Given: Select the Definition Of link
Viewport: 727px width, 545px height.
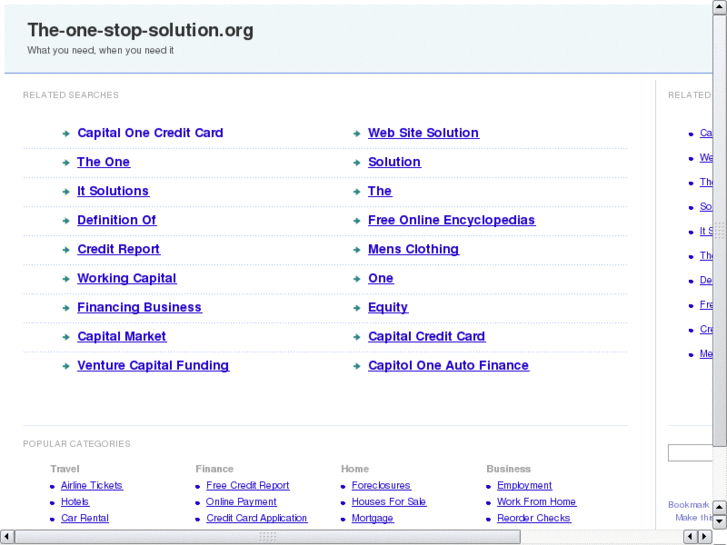Looking at the screenshot, I should [x=117, y=220].
